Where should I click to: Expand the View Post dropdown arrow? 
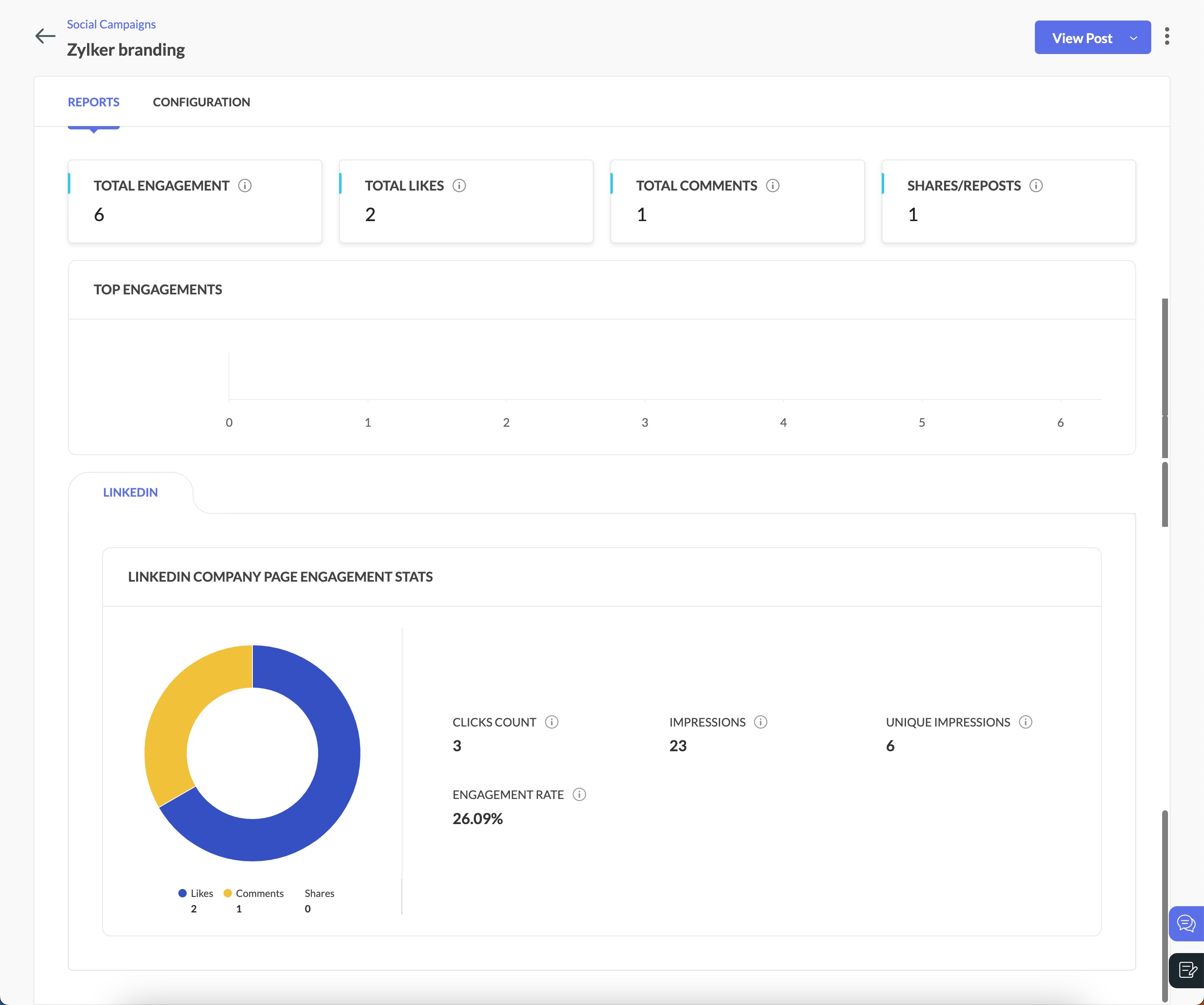(1134, 38)
